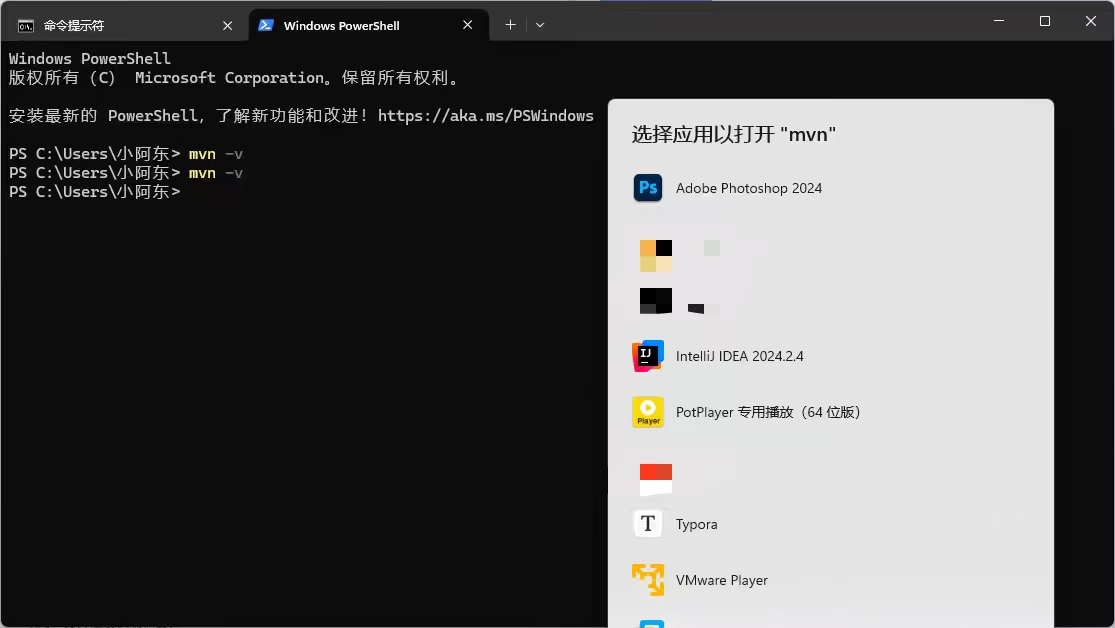Select VMware Player in the app picker
This screenshot has height=628, width=1115.
coord(721,580)
